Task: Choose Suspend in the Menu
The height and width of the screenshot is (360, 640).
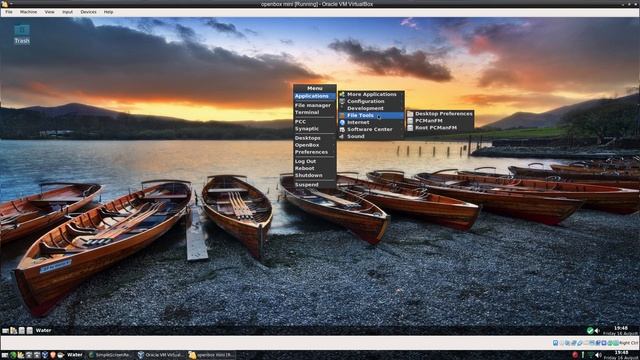Action: (315, 185)
